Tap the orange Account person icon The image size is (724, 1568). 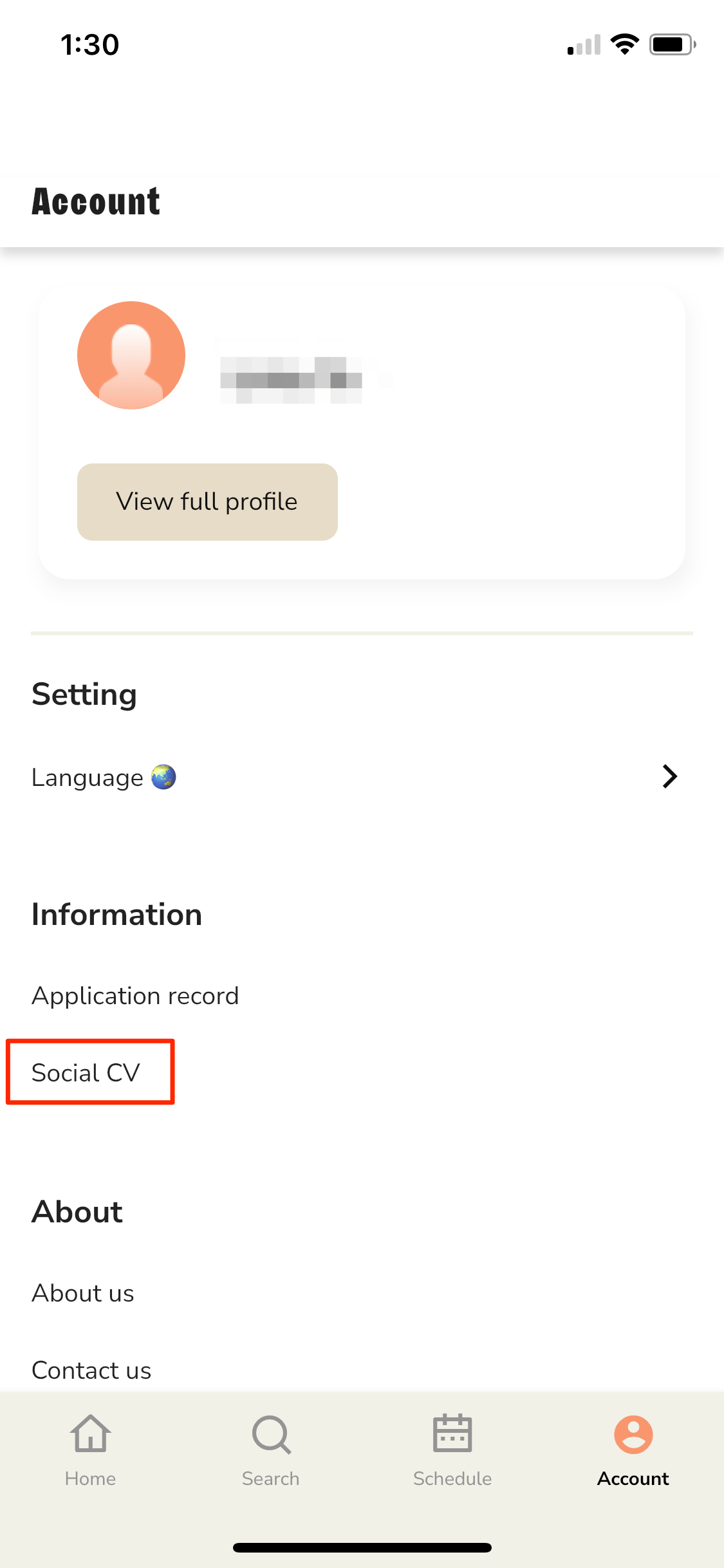(633, 1434)
